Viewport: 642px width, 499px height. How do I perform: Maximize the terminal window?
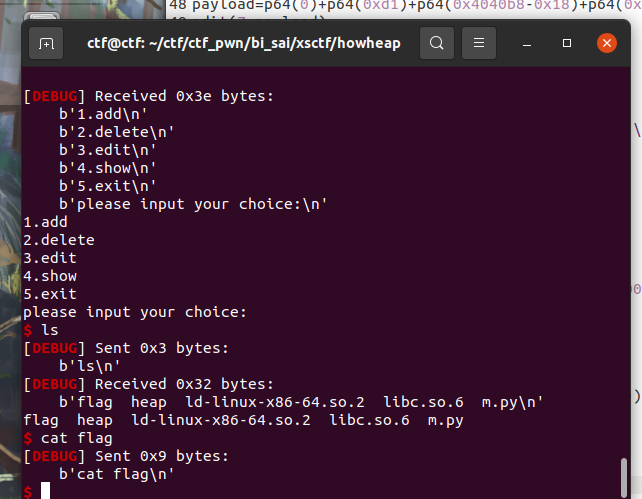[x=567, y=43]
